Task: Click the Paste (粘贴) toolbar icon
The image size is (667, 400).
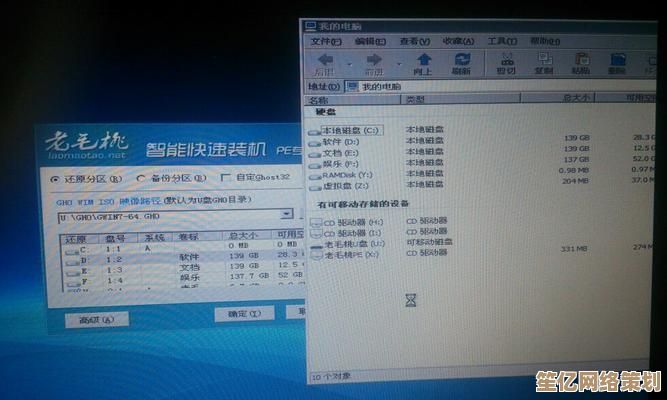Action: pyautogui.click(x=582, y=59)
